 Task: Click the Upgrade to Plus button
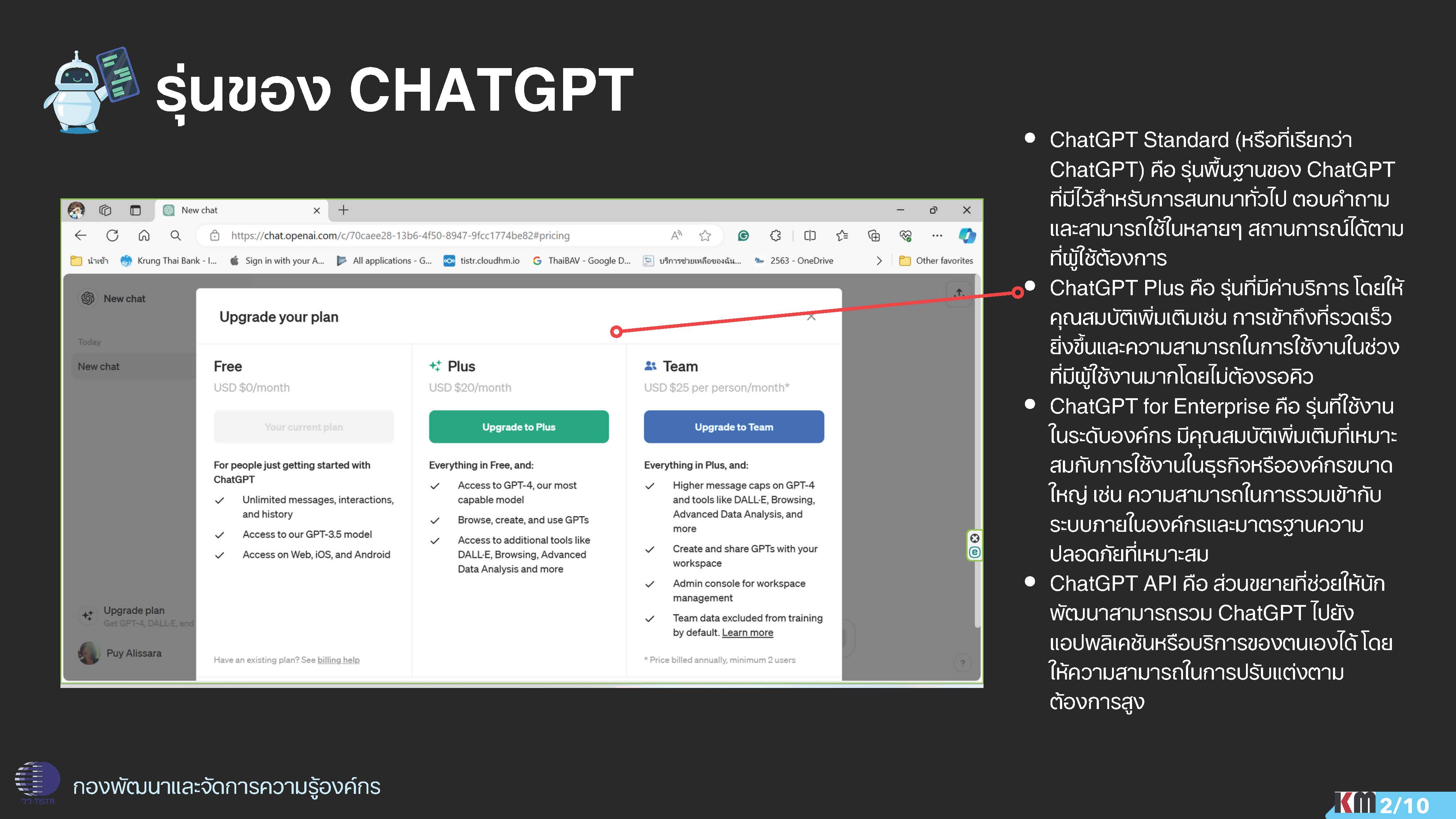click(x=518, y=427)
